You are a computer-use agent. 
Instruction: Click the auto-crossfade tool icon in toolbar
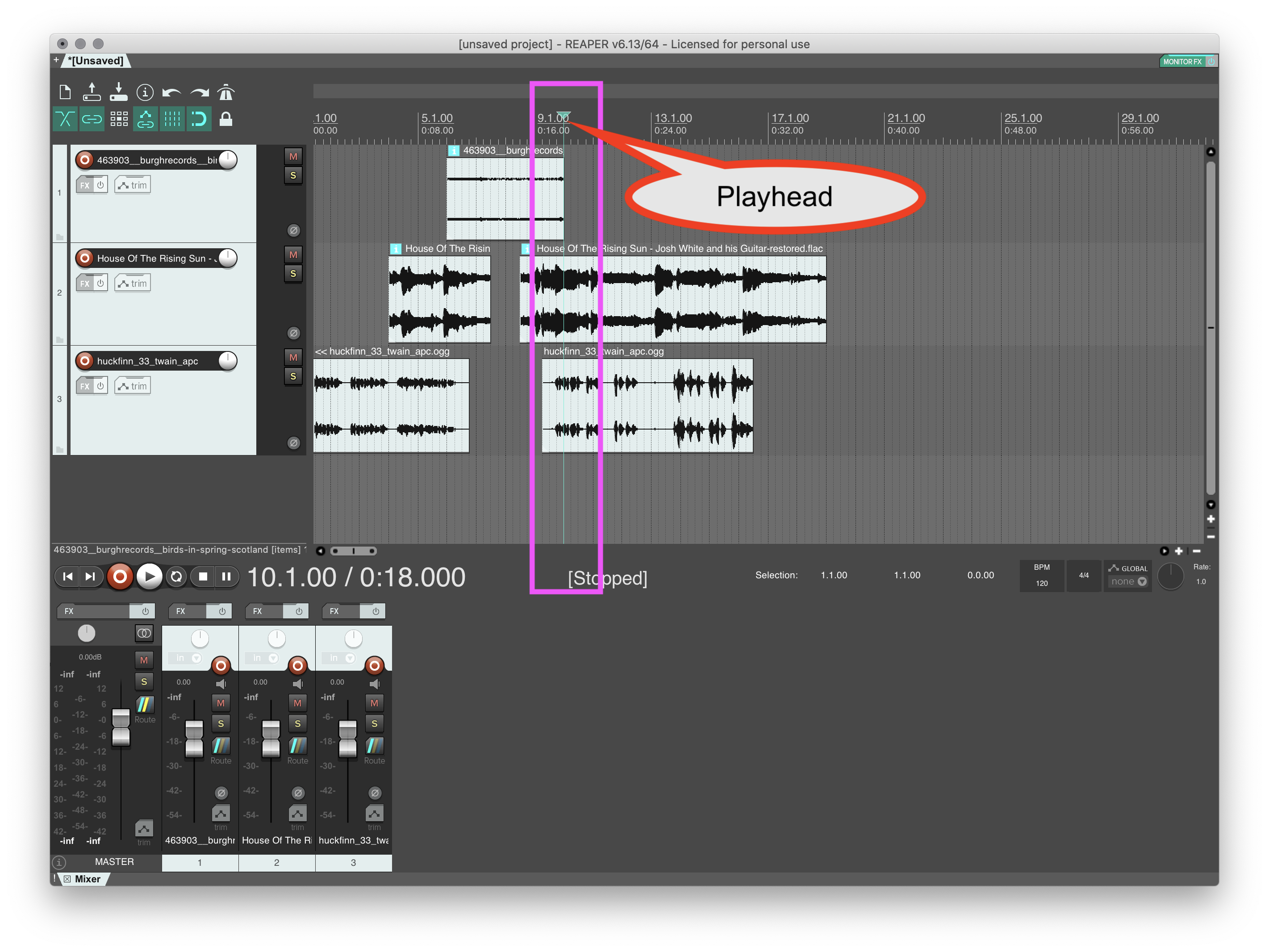click(67, 120)
